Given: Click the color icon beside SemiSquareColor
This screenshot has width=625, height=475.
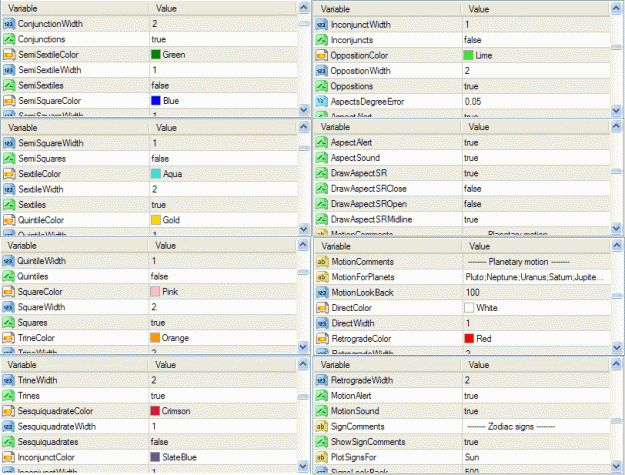Looking at the screenshot, I should click(9, 101).
